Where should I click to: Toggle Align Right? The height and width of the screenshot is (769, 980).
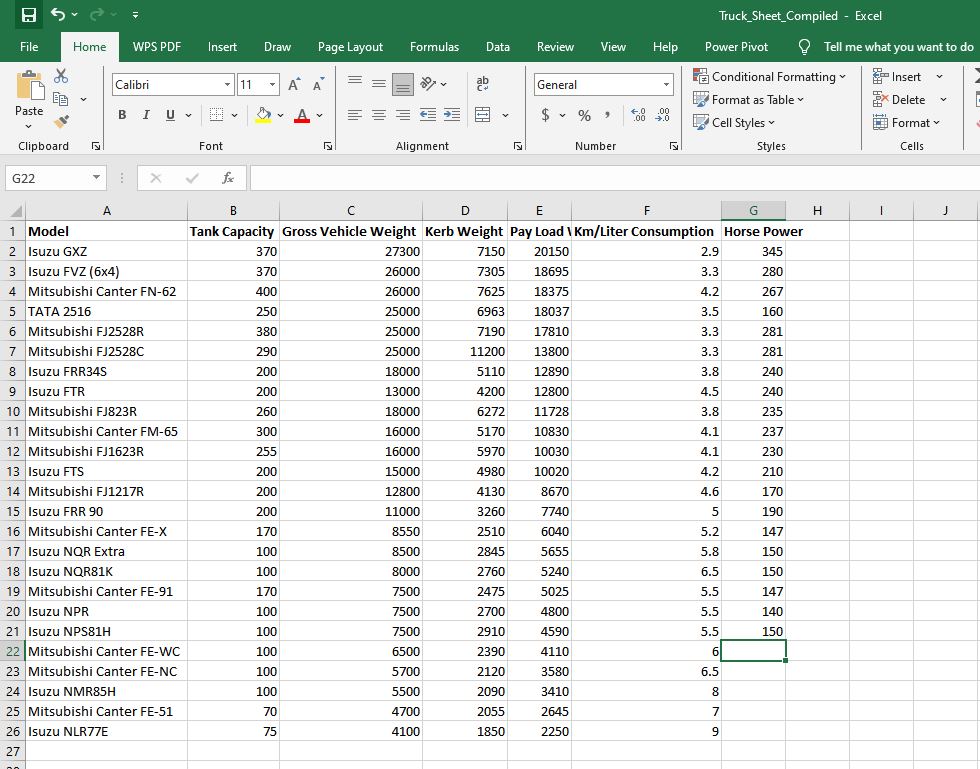click(x=403, y=115)
